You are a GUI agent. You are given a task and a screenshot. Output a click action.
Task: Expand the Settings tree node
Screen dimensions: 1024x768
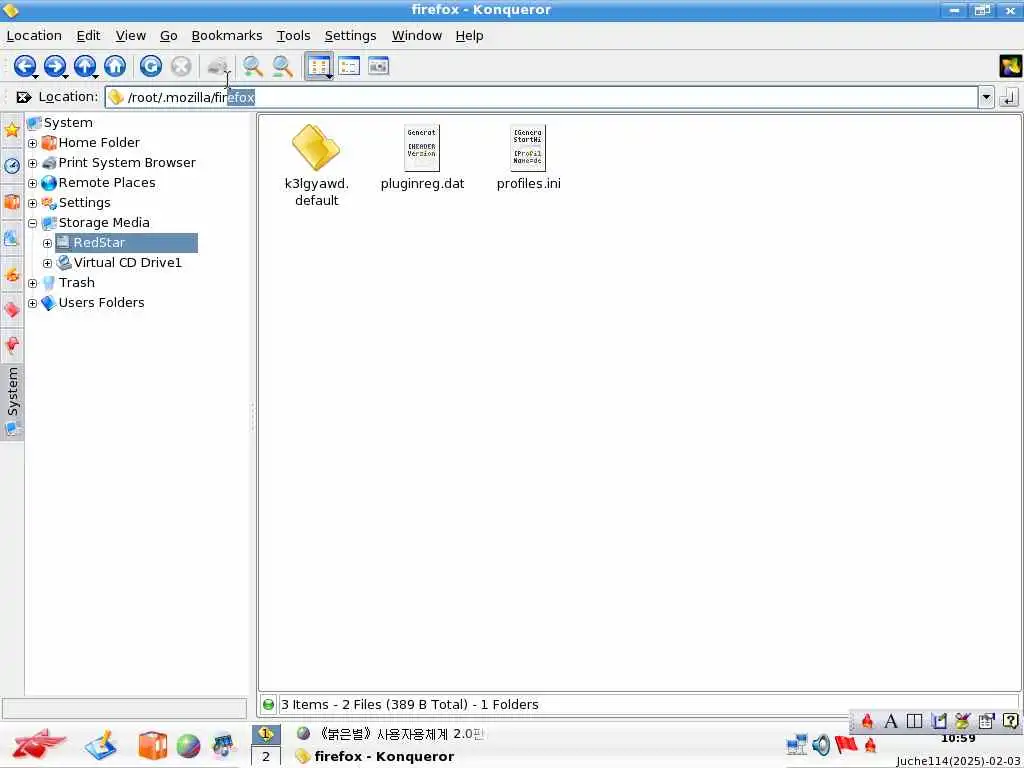click(x=33, y=203)
